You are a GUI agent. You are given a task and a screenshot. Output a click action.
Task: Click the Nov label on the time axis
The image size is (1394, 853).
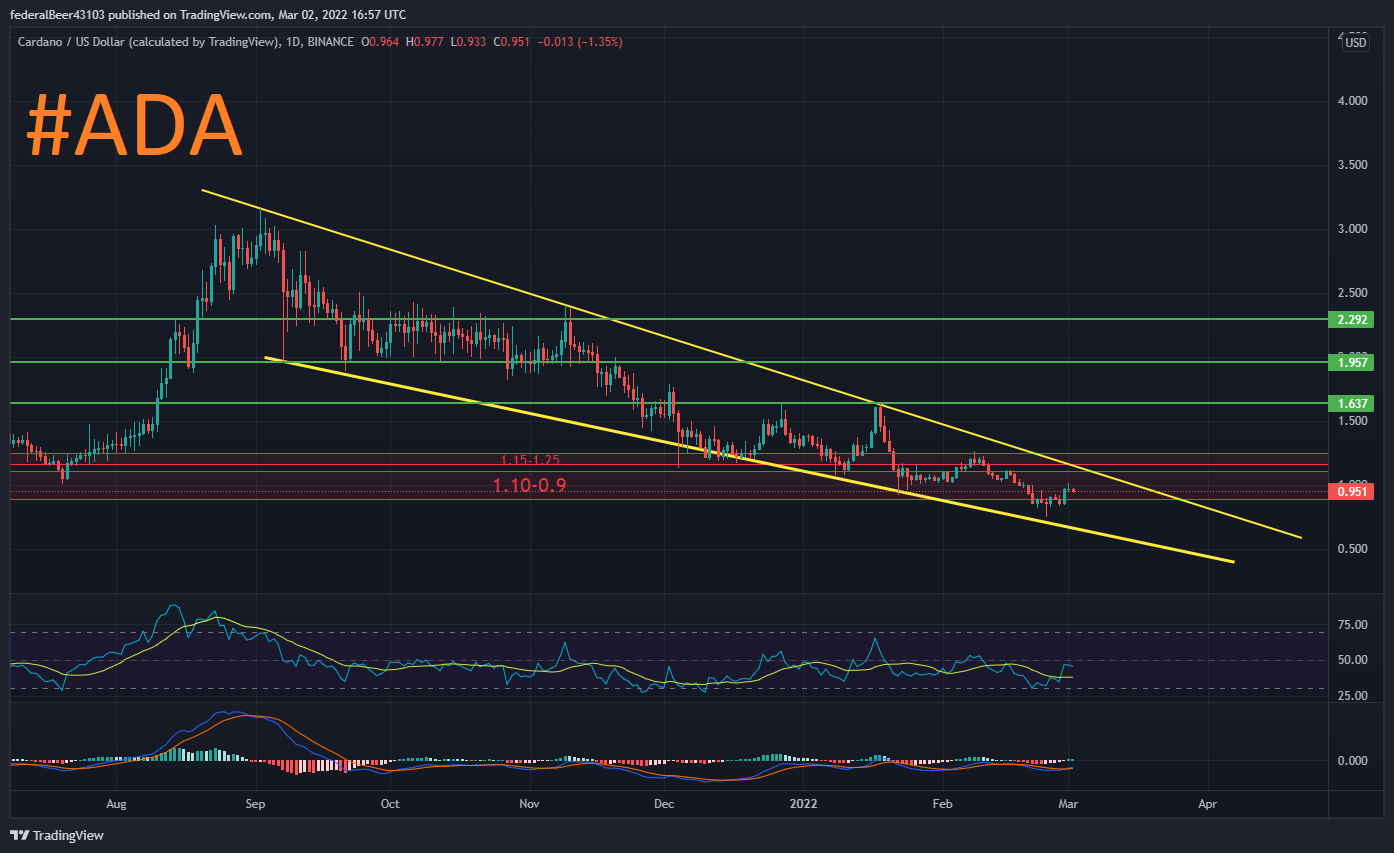pyautogui.click(x=530, y=803)
